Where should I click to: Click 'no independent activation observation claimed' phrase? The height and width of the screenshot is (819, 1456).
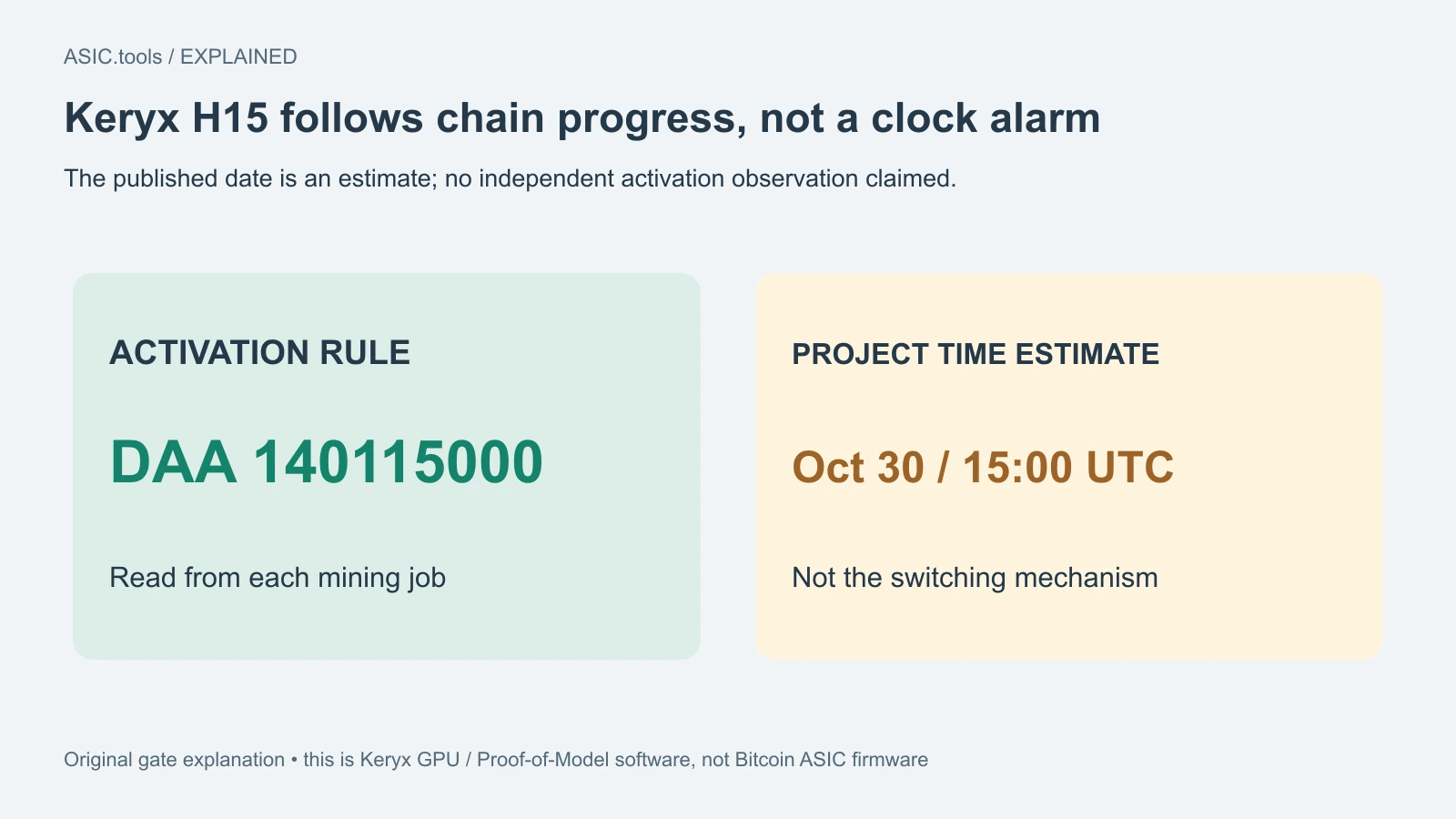tap(699, 178)
